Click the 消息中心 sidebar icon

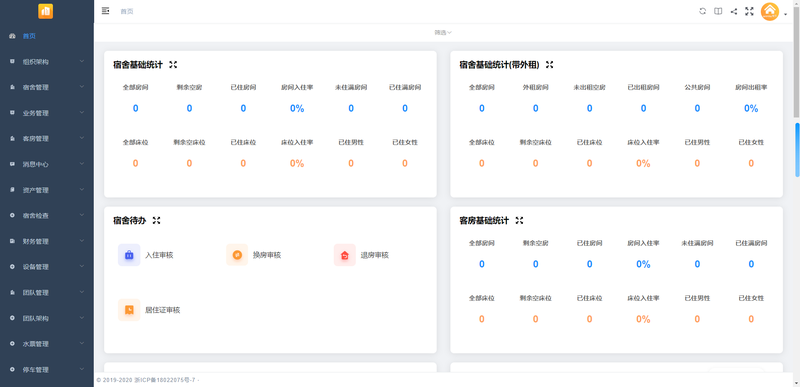coord(12,164)
